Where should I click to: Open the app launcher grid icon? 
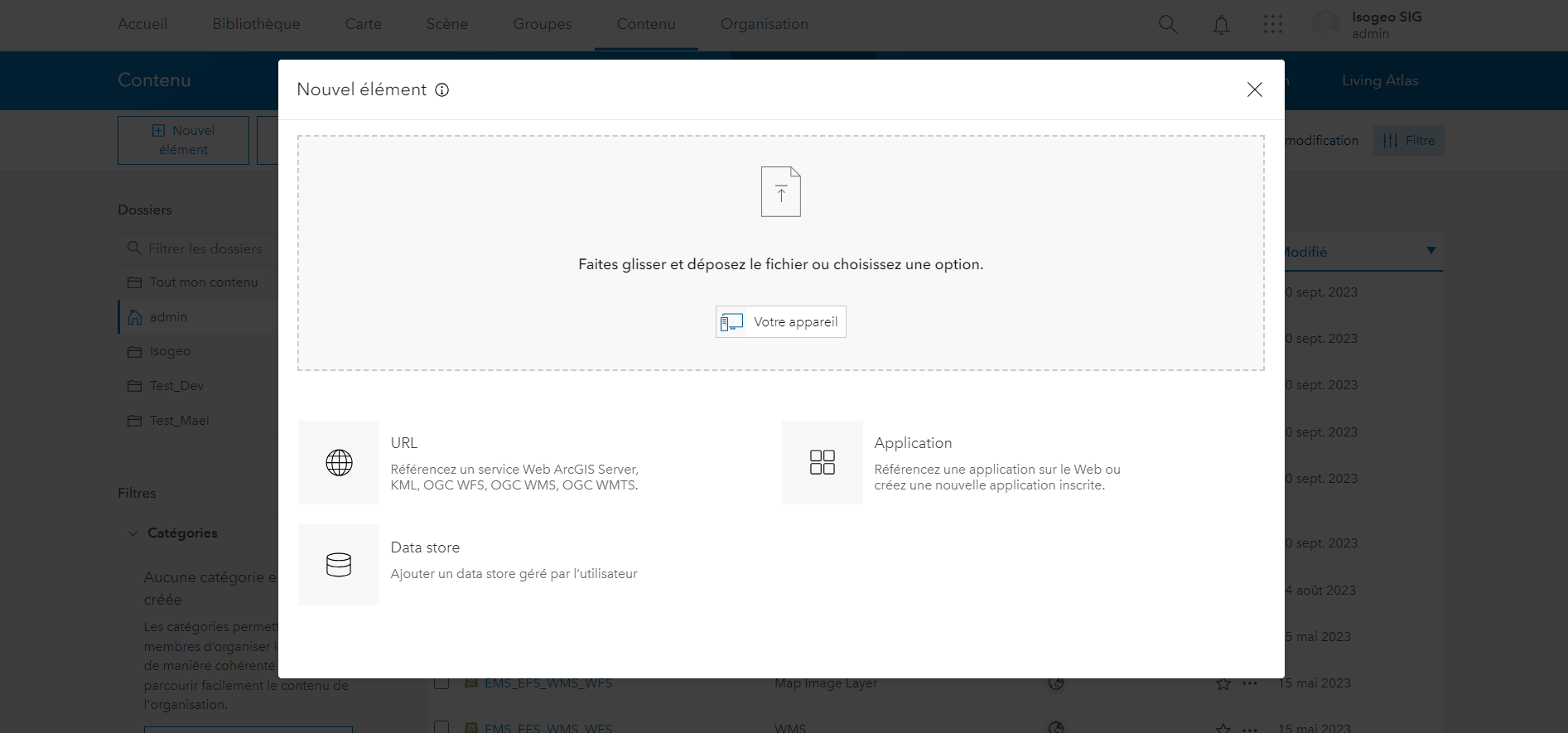(x=1273, y=25)
